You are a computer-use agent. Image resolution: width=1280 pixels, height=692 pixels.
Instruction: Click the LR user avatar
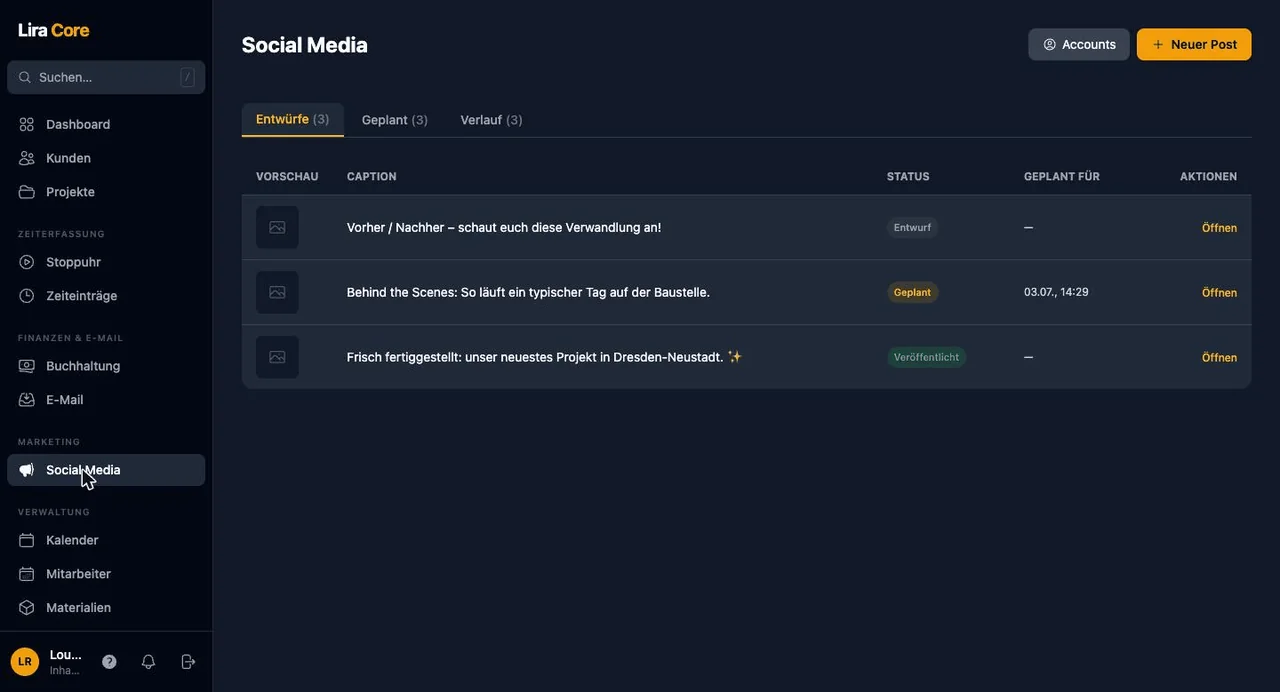25,662
